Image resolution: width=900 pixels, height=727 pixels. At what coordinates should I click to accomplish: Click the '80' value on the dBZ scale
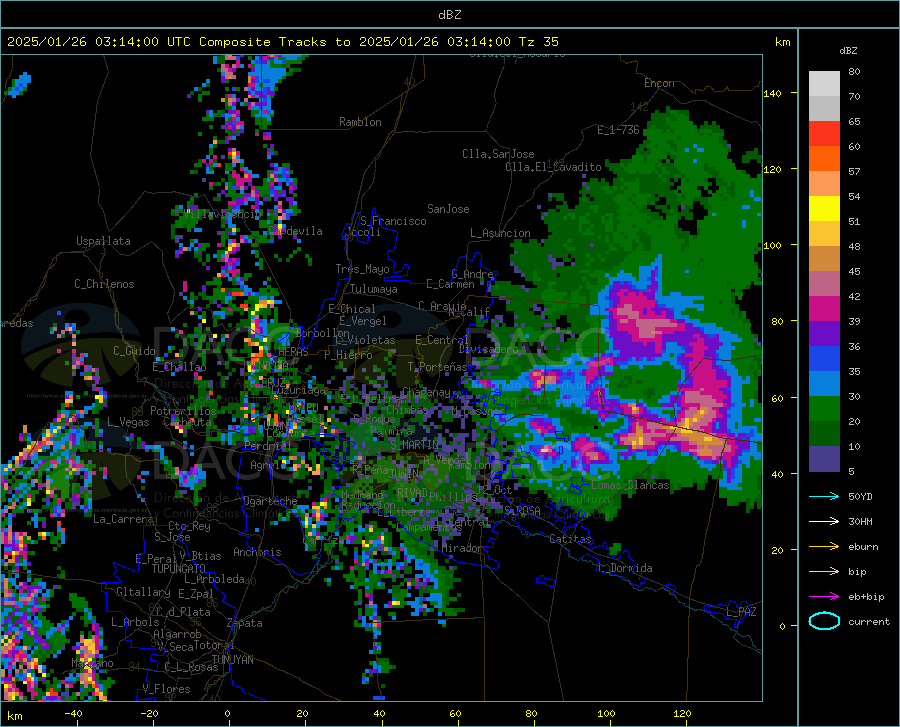coord(854,72)
